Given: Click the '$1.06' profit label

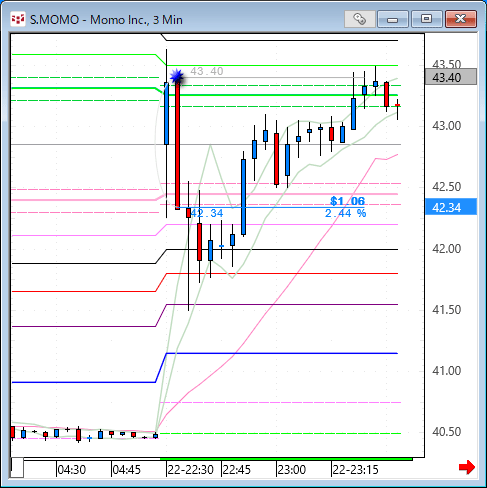Looking at the screenshot, I should coord(347,201).
